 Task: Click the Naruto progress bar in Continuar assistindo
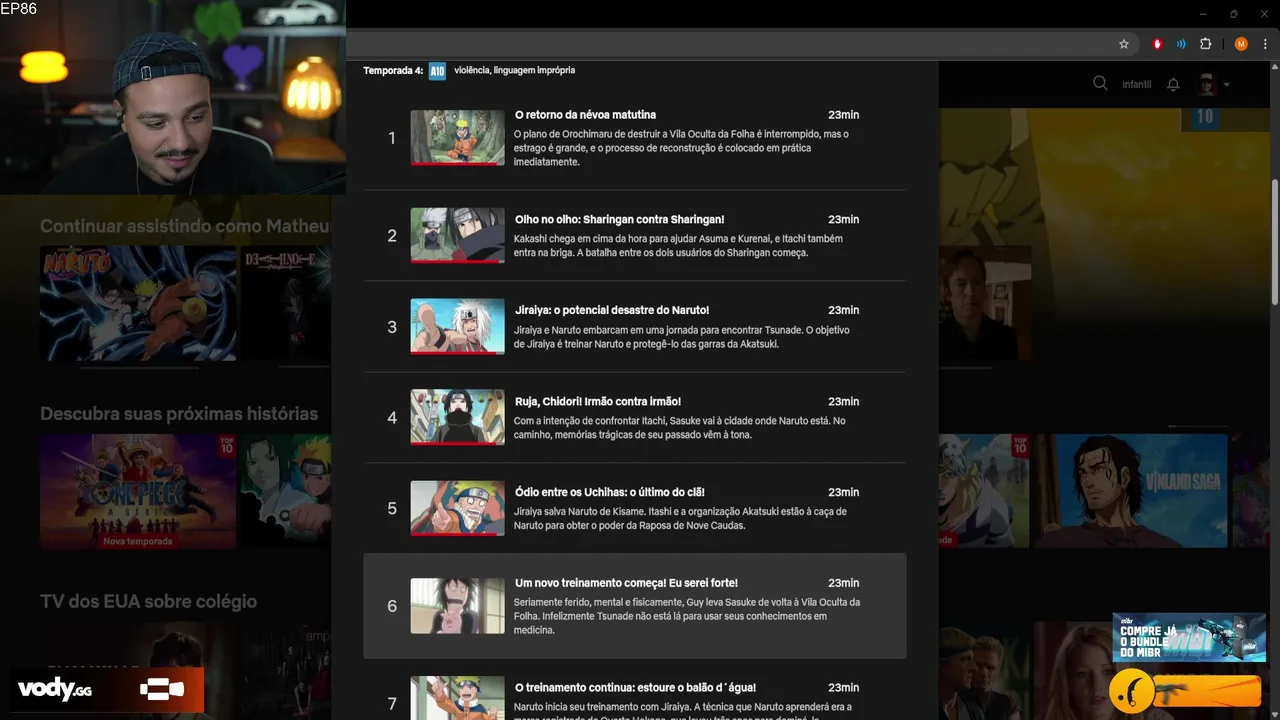coord(138,368)
